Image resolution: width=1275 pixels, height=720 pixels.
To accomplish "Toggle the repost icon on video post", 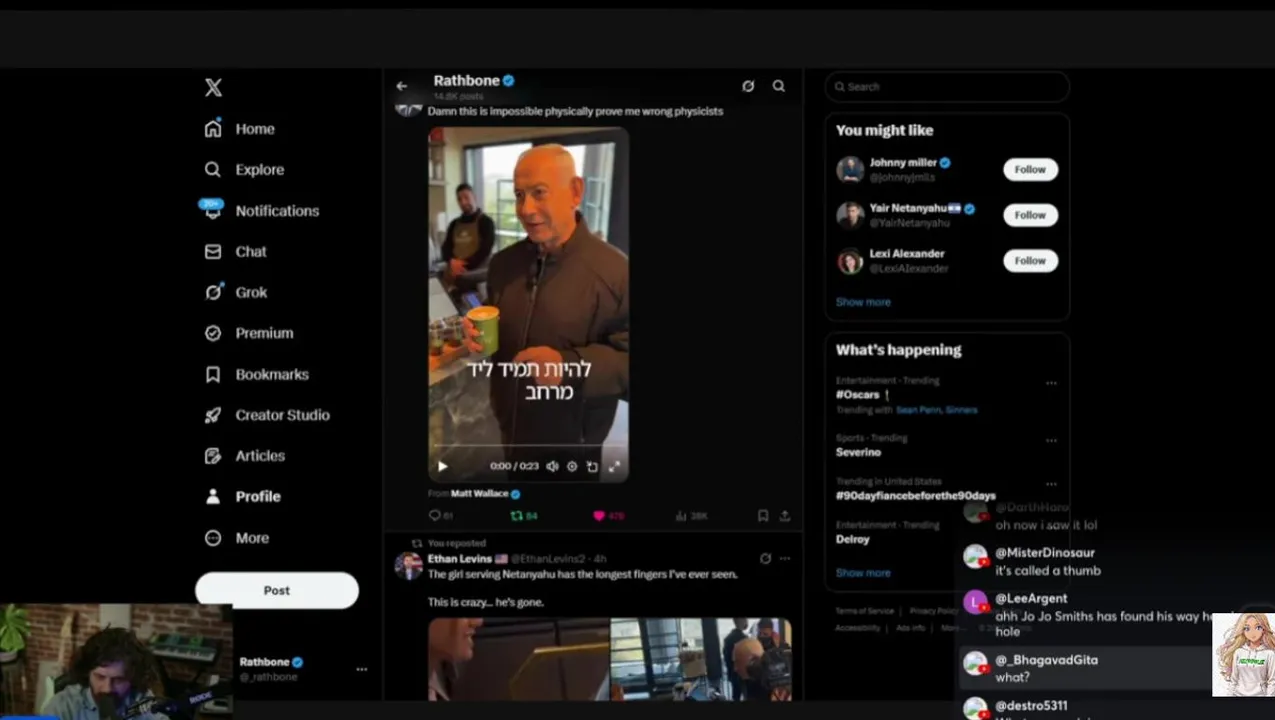I will click(516, 516).
